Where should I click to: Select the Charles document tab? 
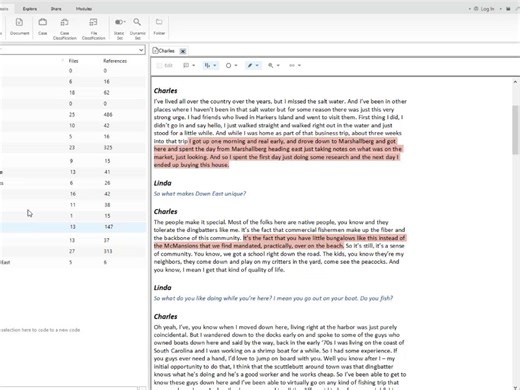166,51
